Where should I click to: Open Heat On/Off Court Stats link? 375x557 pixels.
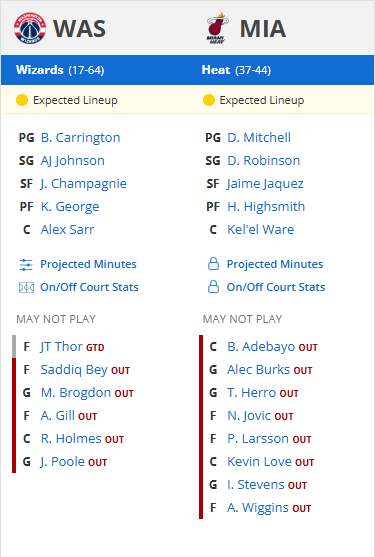pyautogui.click(x=276, y=287)
